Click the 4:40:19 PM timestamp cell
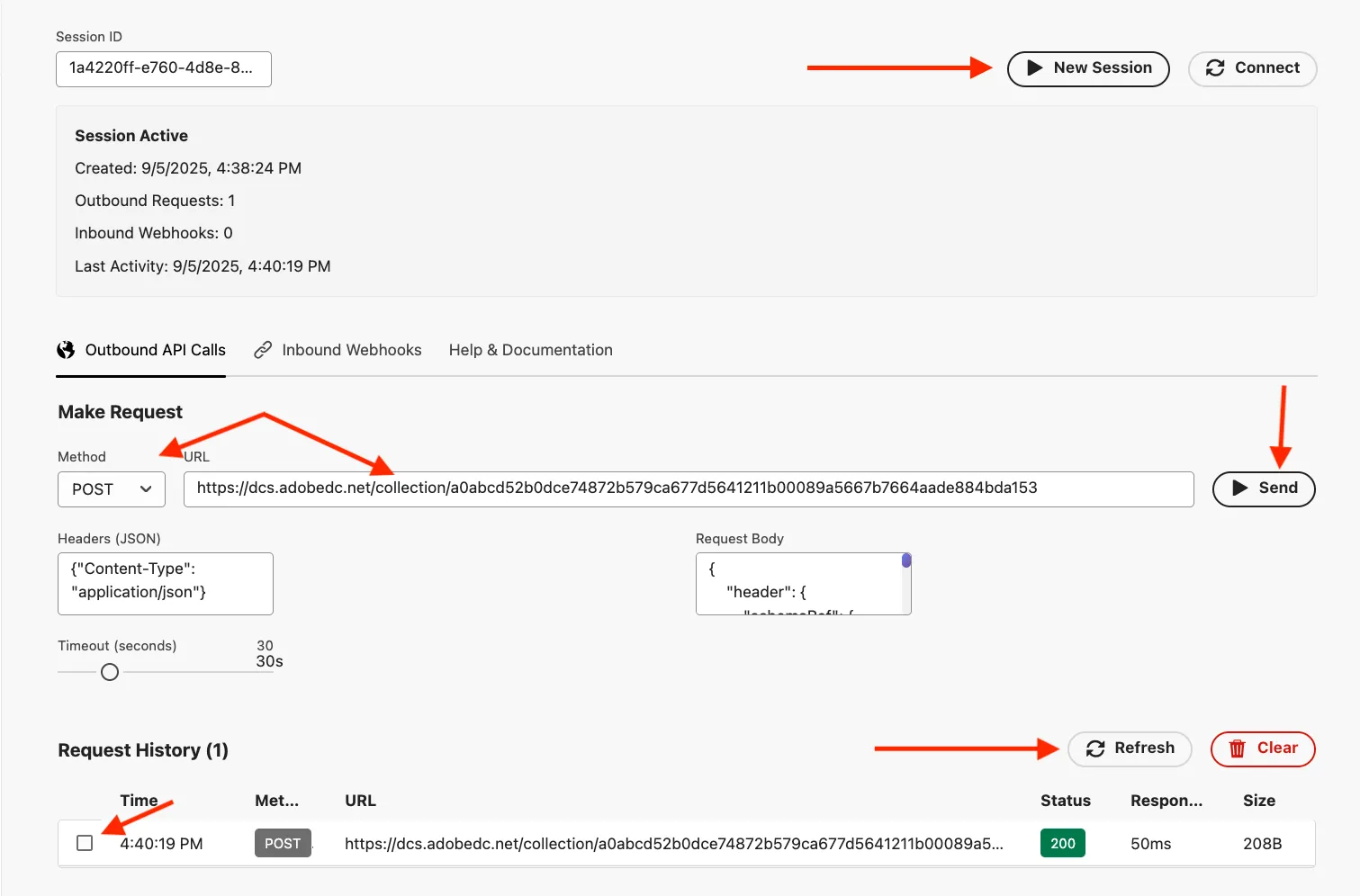Screen dimensions: 1360x896 click(x=161, y=844)
